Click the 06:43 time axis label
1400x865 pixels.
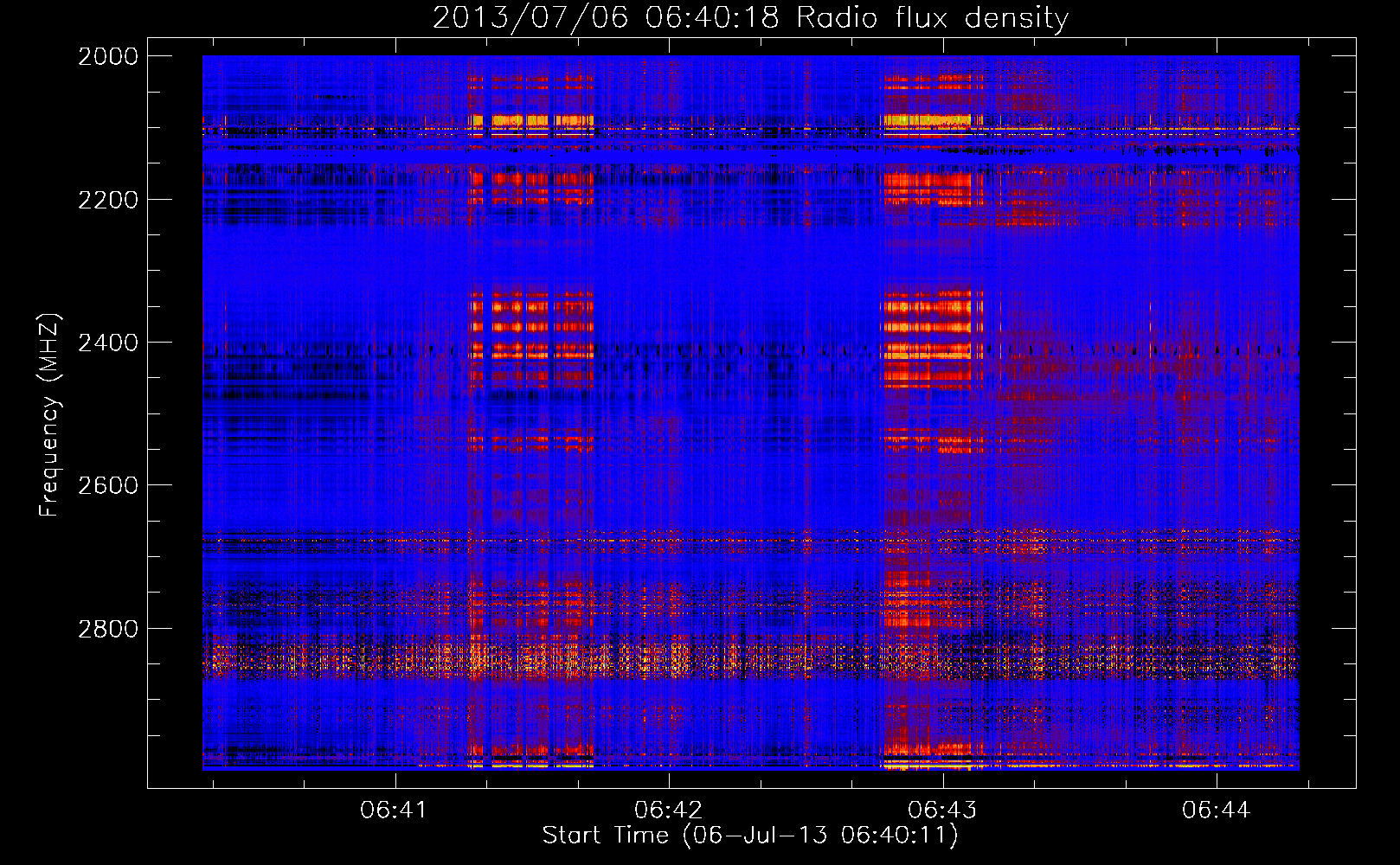click(x=942, y=810)
